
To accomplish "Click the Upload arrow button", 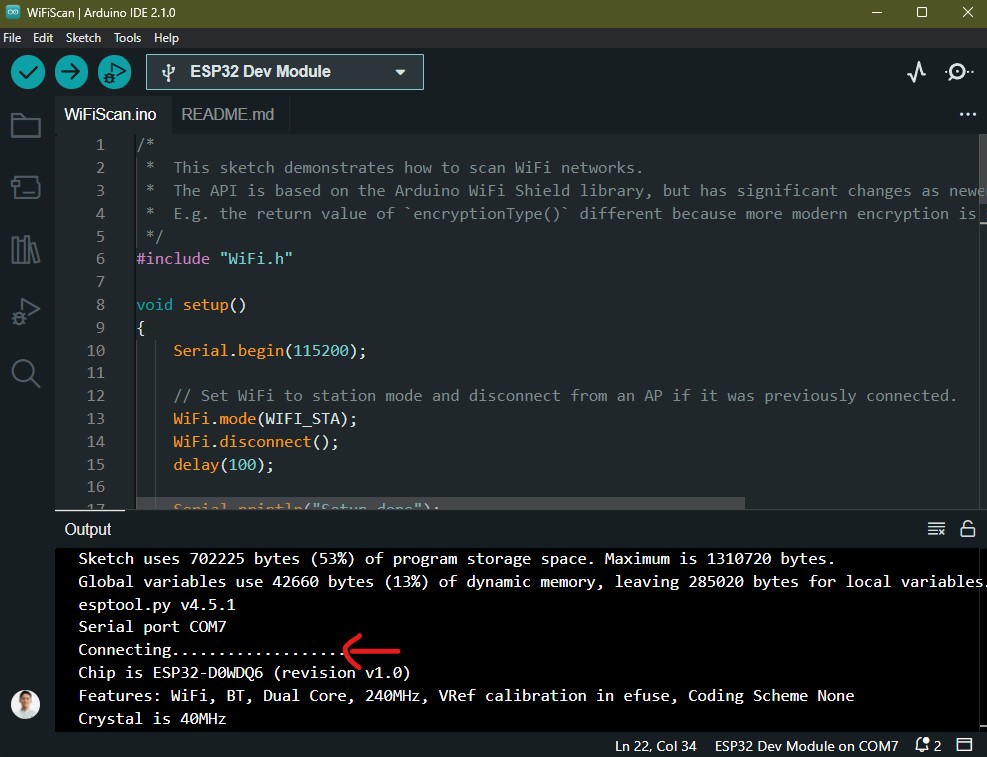I will 71,72.
